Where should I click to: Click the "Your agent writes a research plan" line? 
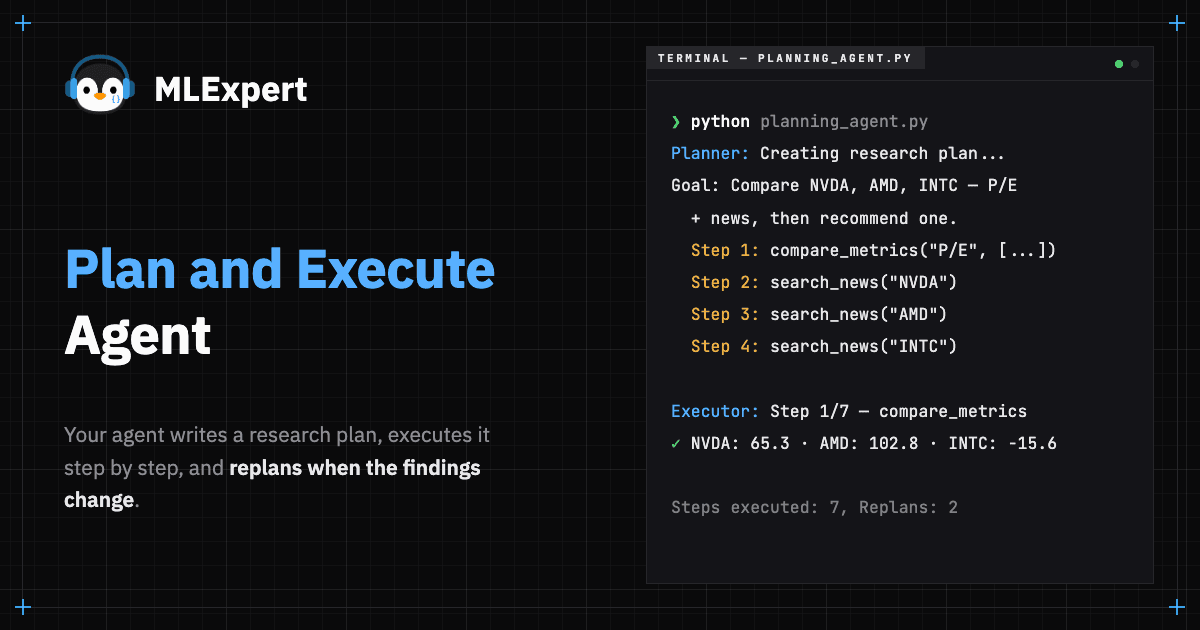(277, 435)
